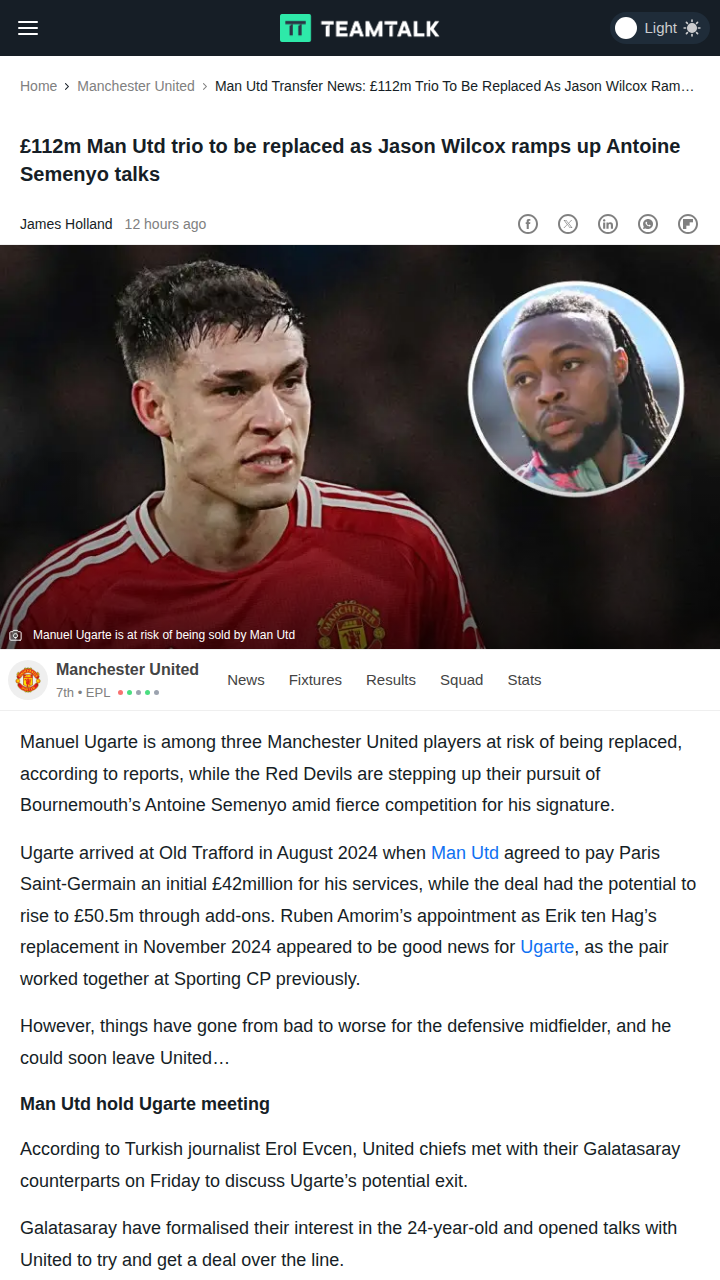Share article on X
Screen dimensions: 720x1280
568,224
